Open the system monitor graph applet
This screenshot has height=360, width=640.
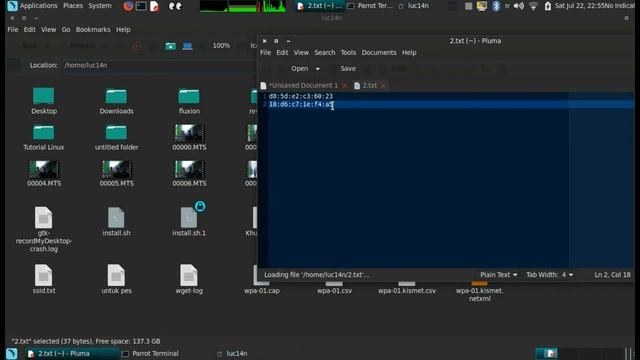coord(243,6)
